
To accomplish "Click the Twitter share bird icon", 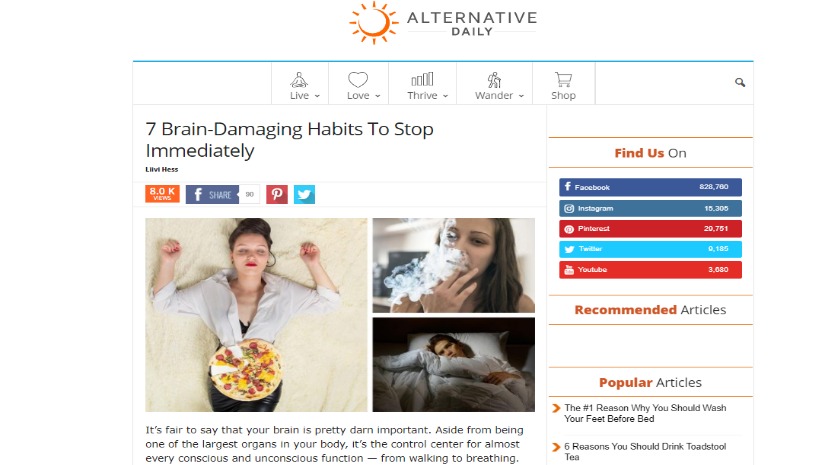I will coord(304,195).
